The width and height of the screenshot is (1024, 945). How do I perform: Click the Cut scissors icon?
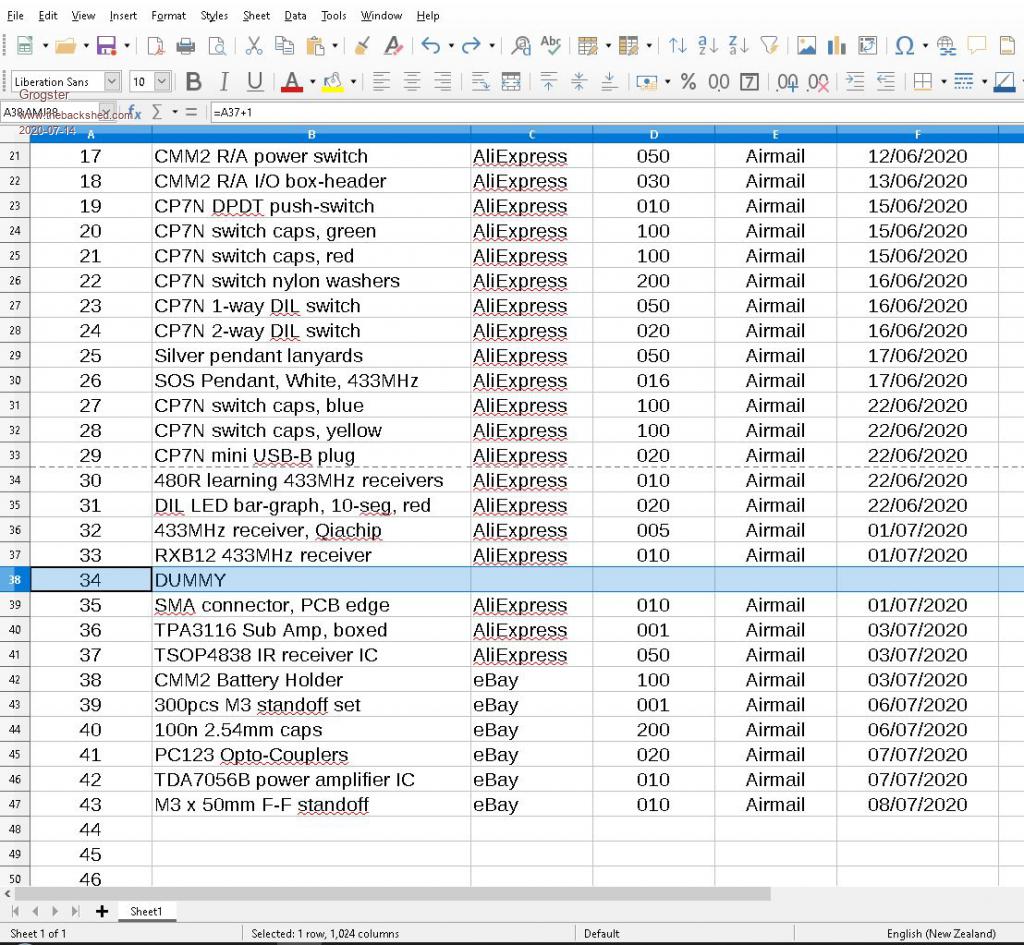click(x=253, y=46)
